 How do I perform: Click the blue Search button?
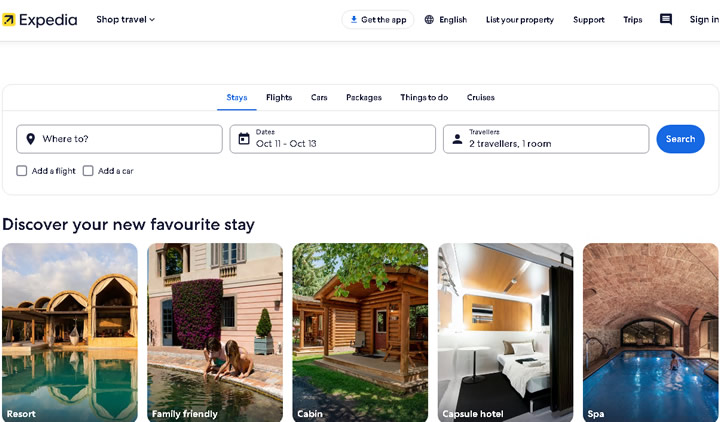pos(680,139)
